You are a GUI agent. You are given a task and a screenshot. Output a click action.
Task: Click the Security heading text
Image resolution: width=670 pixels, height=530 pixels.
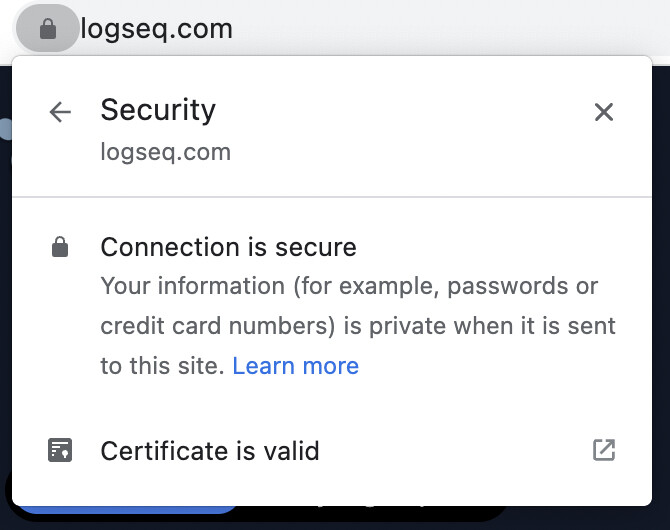click(x=158, y=110)
